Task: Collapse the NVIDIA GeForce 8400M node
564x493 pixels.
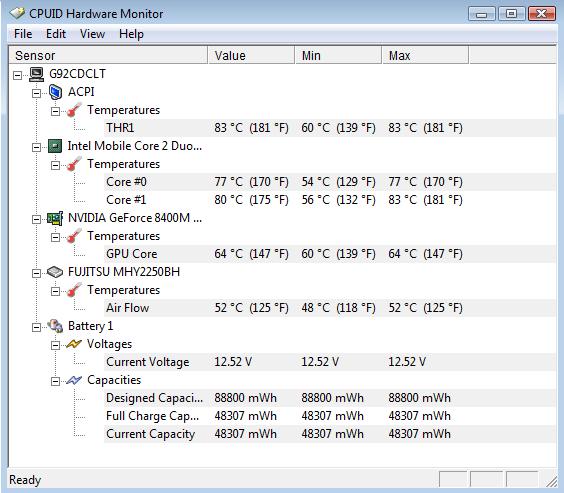Action: tap(36, 219)
